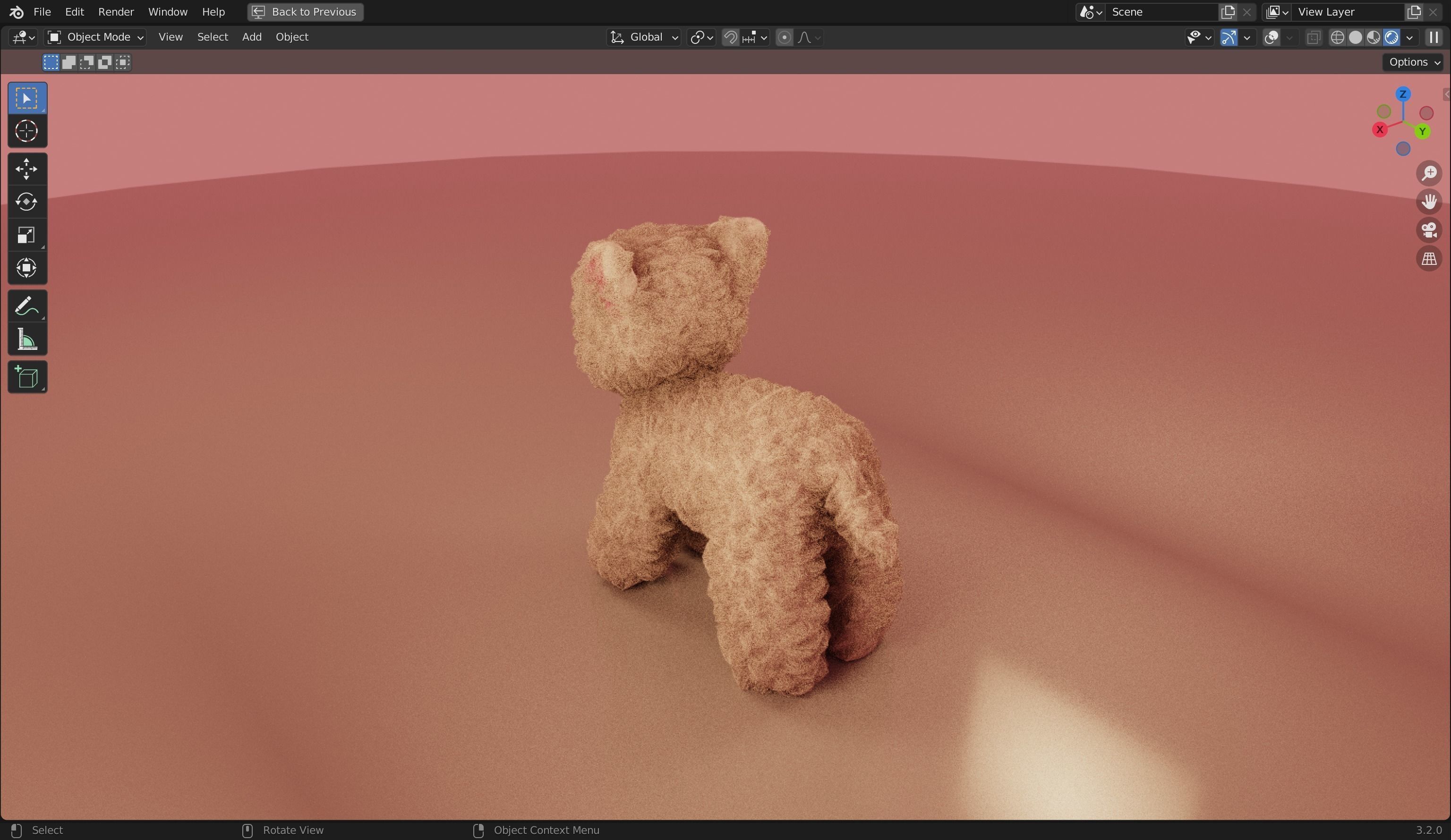Activate the 3D Cursor tool

(x=27, y=131)
